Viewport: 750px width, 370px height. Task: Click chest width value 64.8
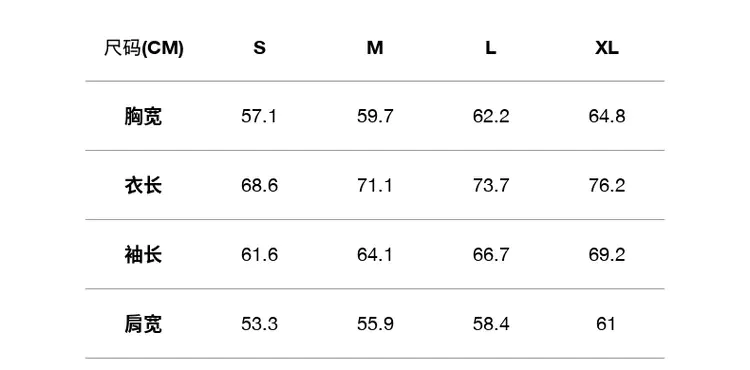[607, 116]
